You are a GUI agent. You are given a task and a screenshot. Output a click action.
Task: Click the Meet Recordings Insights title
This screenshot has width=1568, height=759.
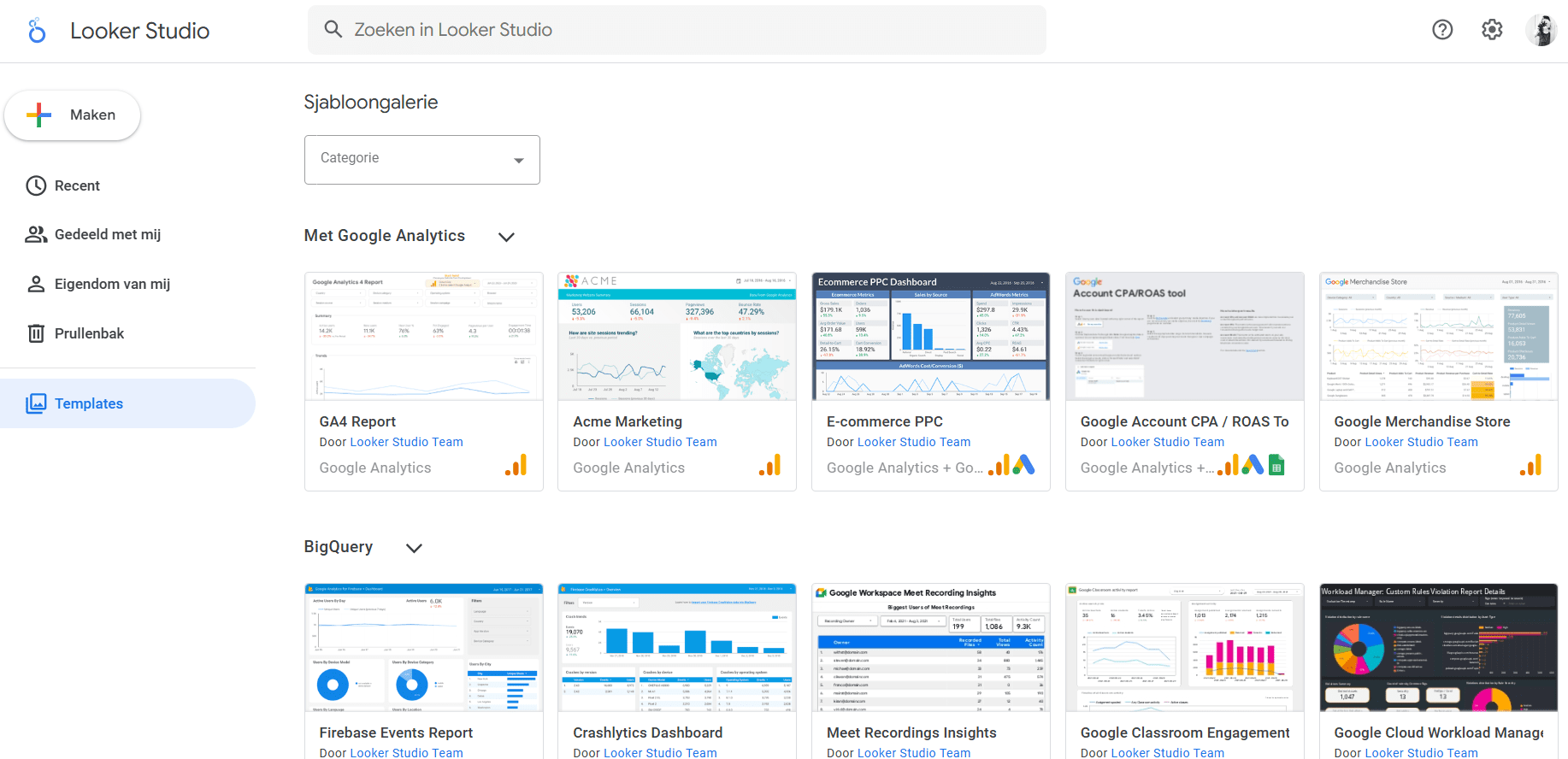coord(911,733)
